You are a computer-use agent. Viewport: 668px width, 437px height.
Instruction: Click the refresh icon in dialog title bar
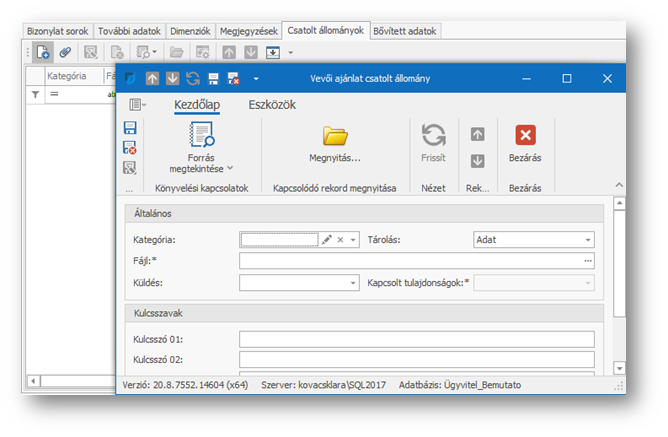coord(192,78)
